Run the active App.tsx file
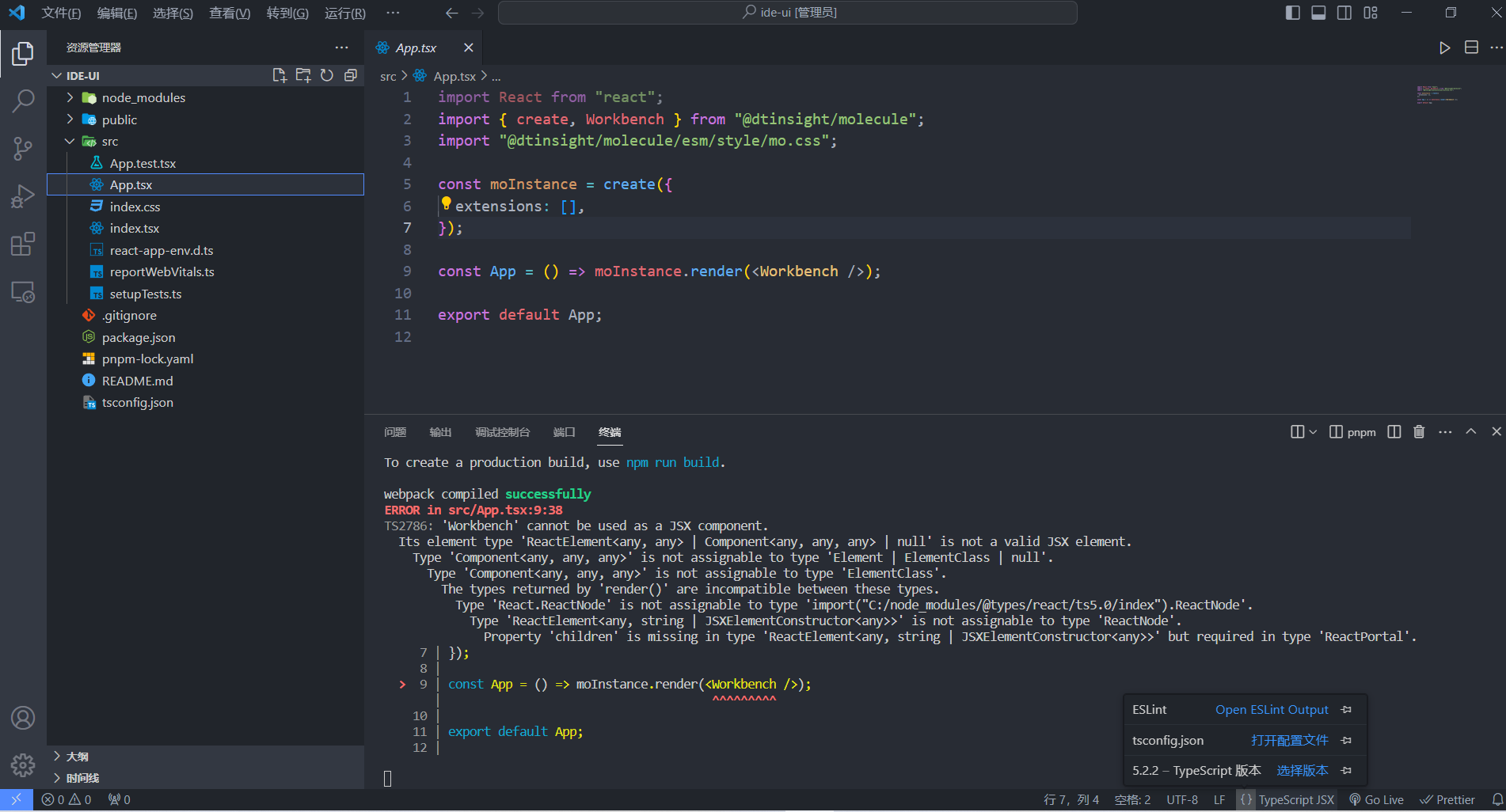The height and width of the screenshot is (812, 1506). pyautogui.click(x=1443, y=47)
